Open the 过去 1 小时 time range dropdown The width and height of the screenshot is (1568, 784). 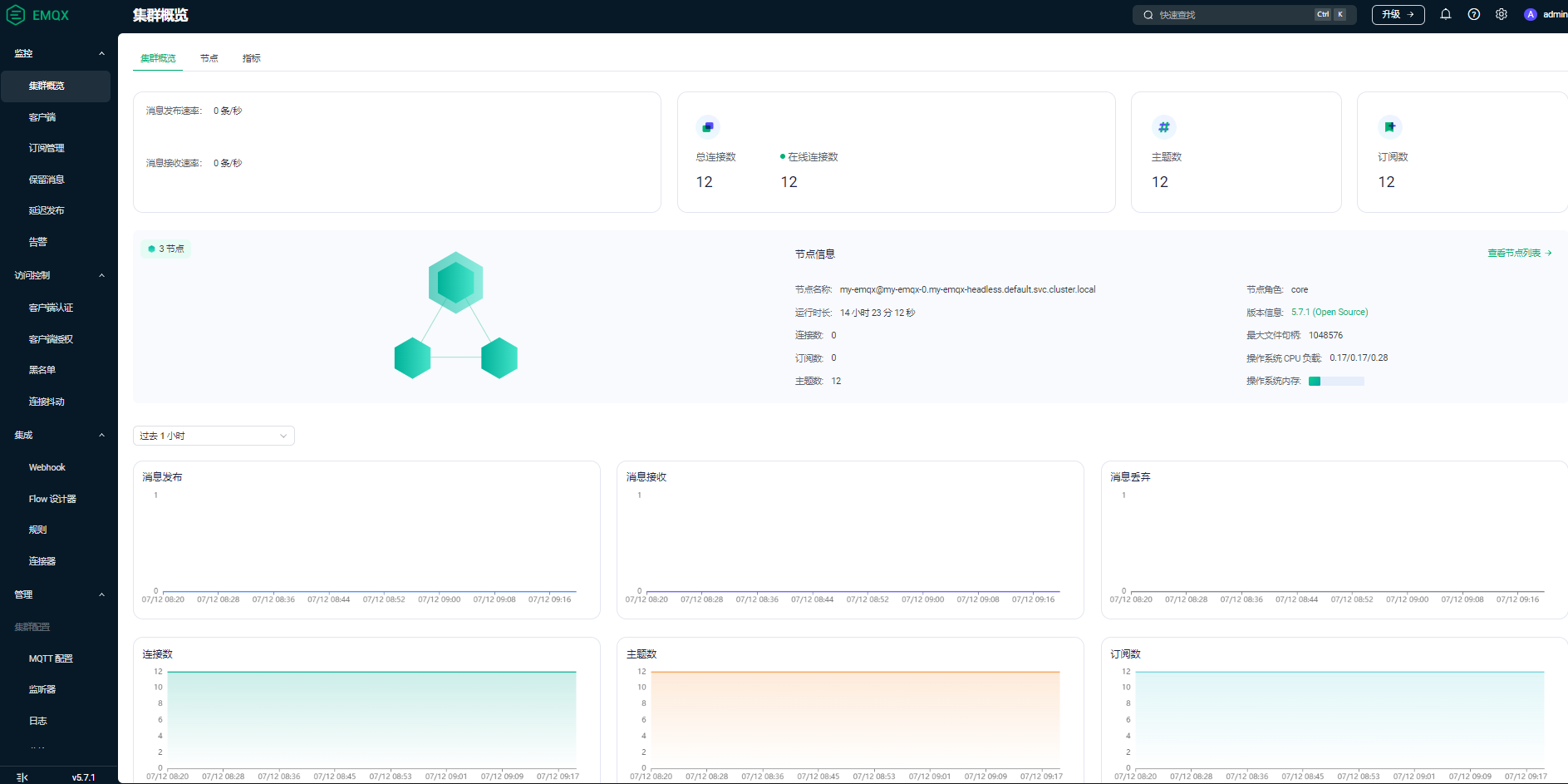coord(214,436)
